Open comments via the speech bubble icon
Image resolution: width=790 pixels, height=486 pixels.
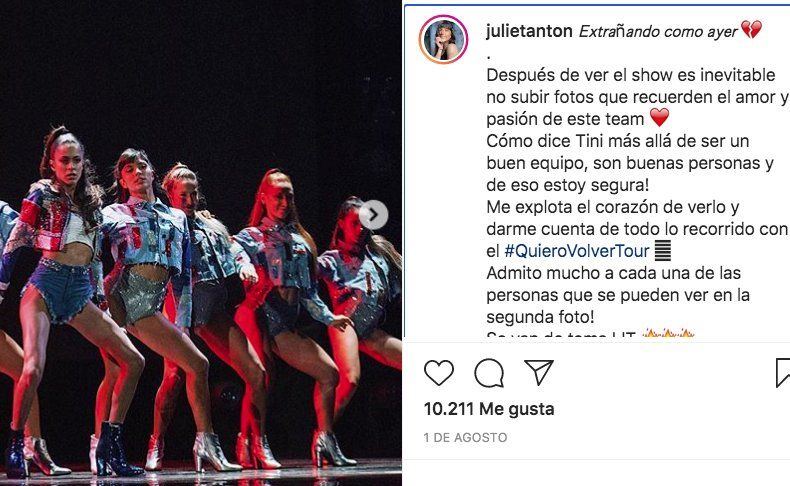pyautogui.click(x=489, y=373)
